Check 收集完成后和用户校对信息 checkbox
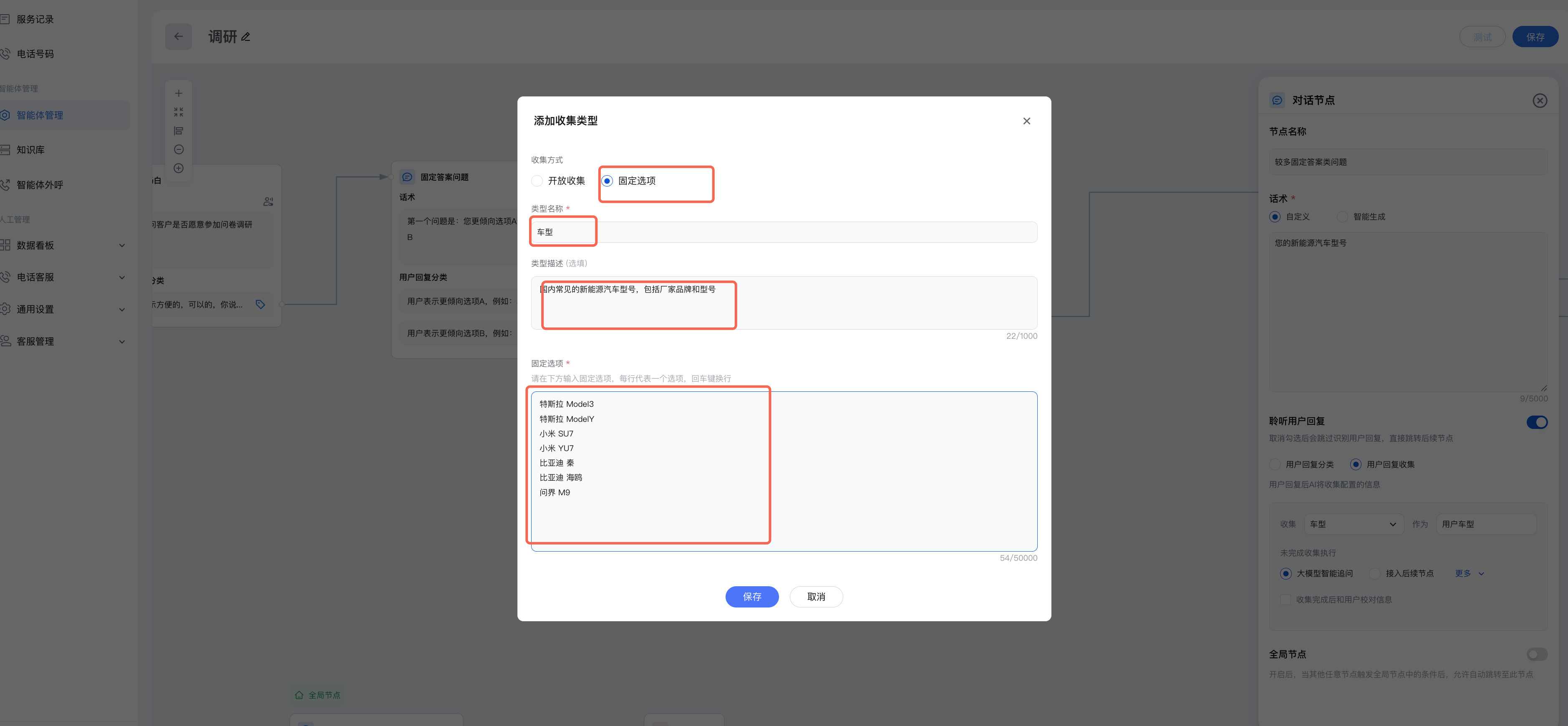The height and width of the screenshot is (726, 1568). click(1285, 600)
